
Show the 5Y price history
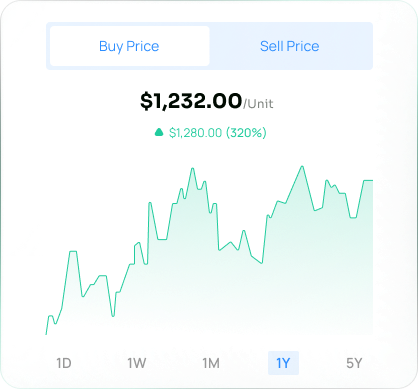pos(354,363)
